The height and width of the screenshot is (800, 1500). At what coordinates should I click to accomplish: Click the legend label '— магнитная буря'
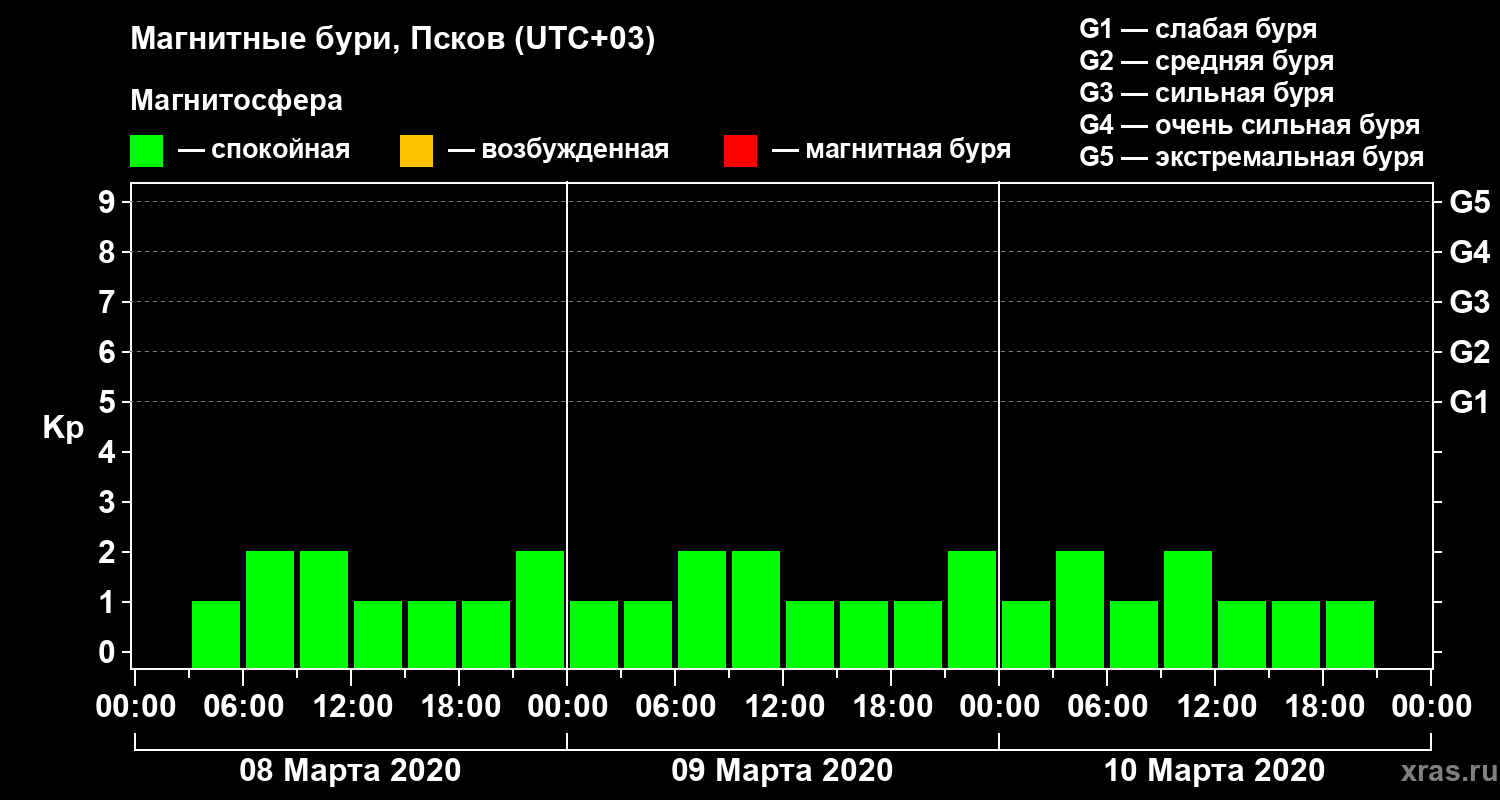(891, 150)
